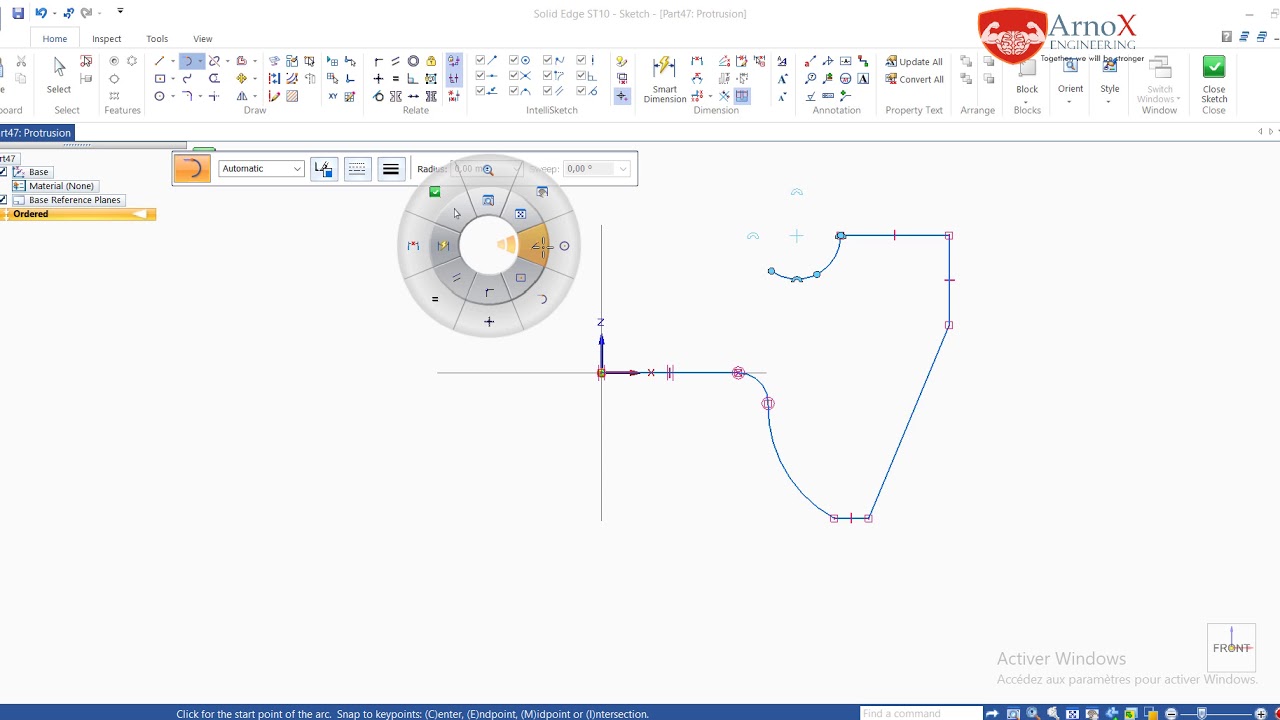Apply the Concentric relationship from Relate group
The height and width of the screenshot is (720, 1280).
413,61
